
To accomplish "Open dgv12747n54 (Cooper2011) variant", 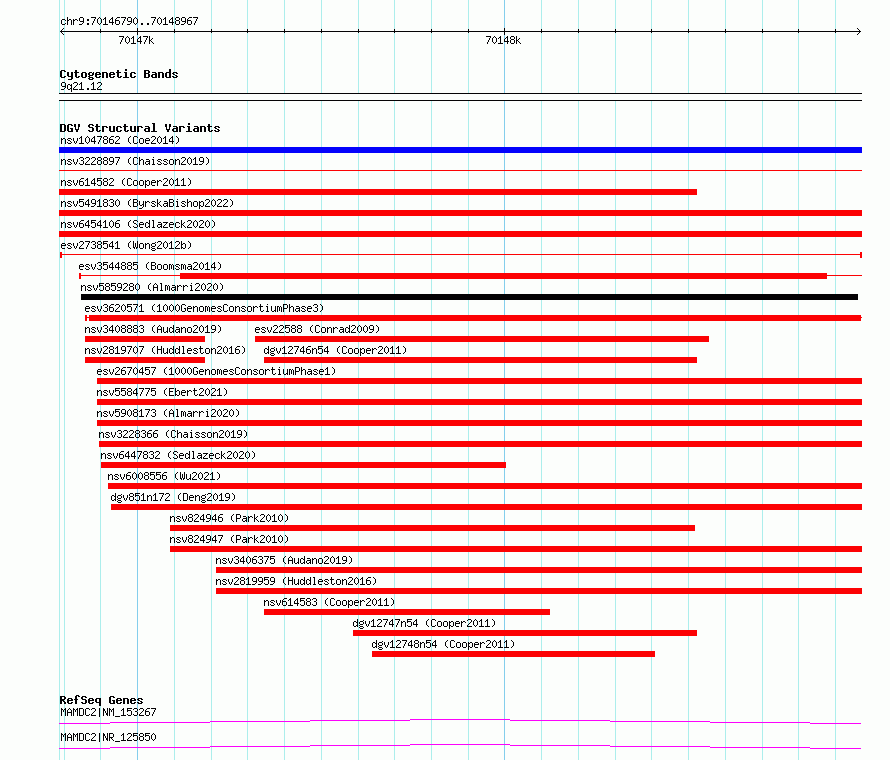I will [x=424, y=623].
